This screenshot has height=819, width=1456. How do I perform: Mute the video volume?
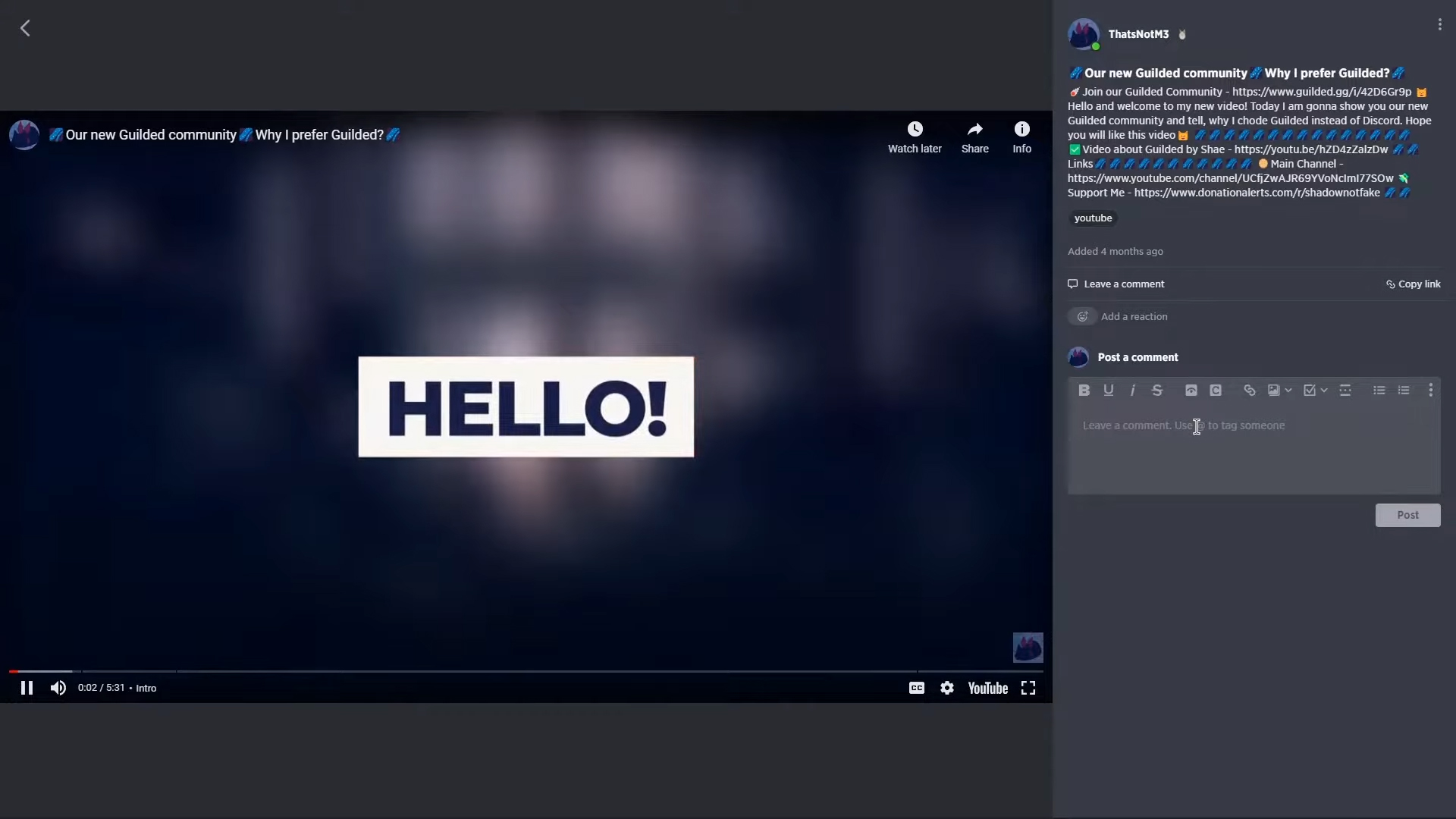click(58, 688)
